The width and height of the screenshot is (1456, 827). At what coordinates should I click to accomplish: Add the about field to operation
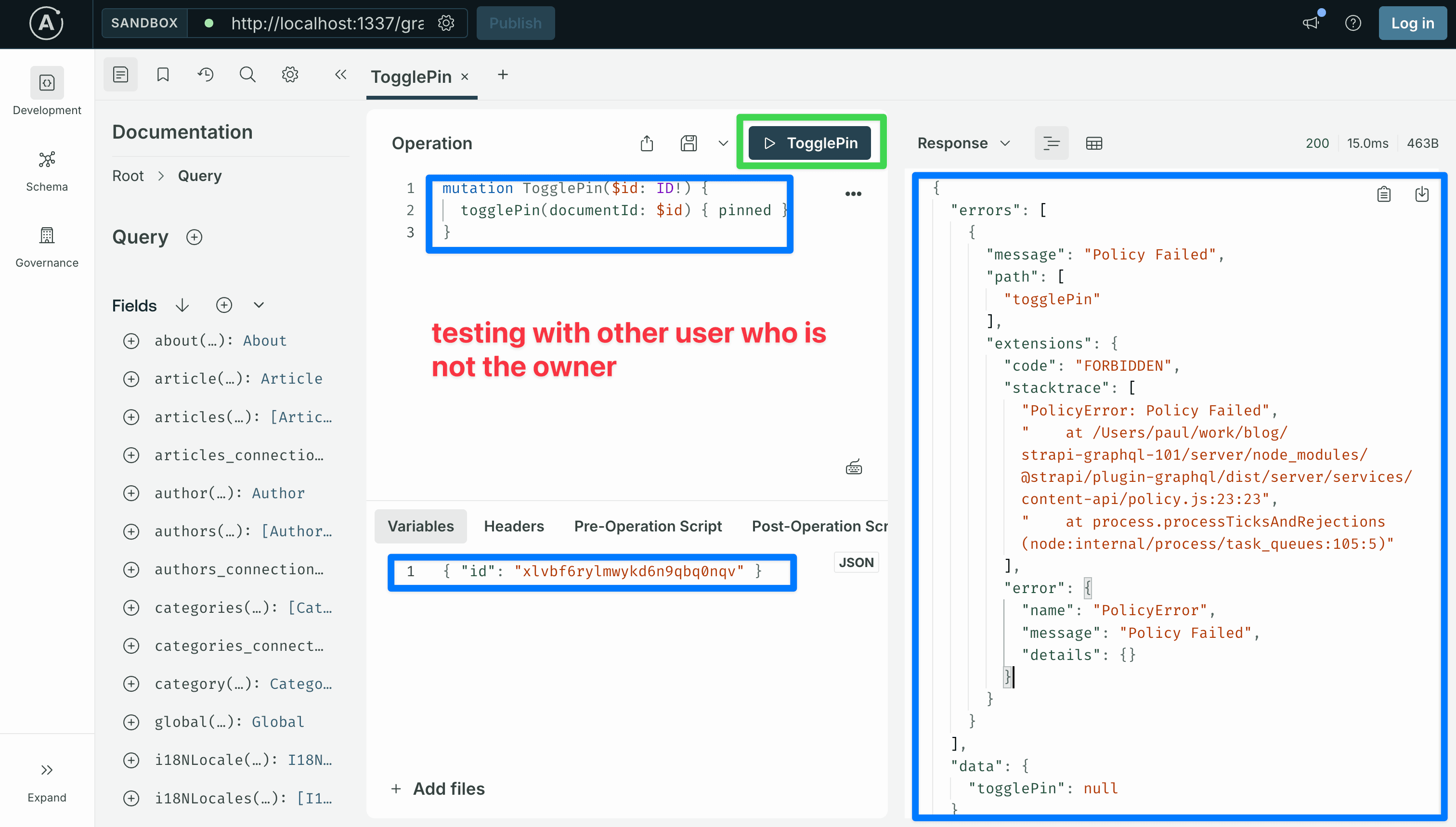click(131, 341)
